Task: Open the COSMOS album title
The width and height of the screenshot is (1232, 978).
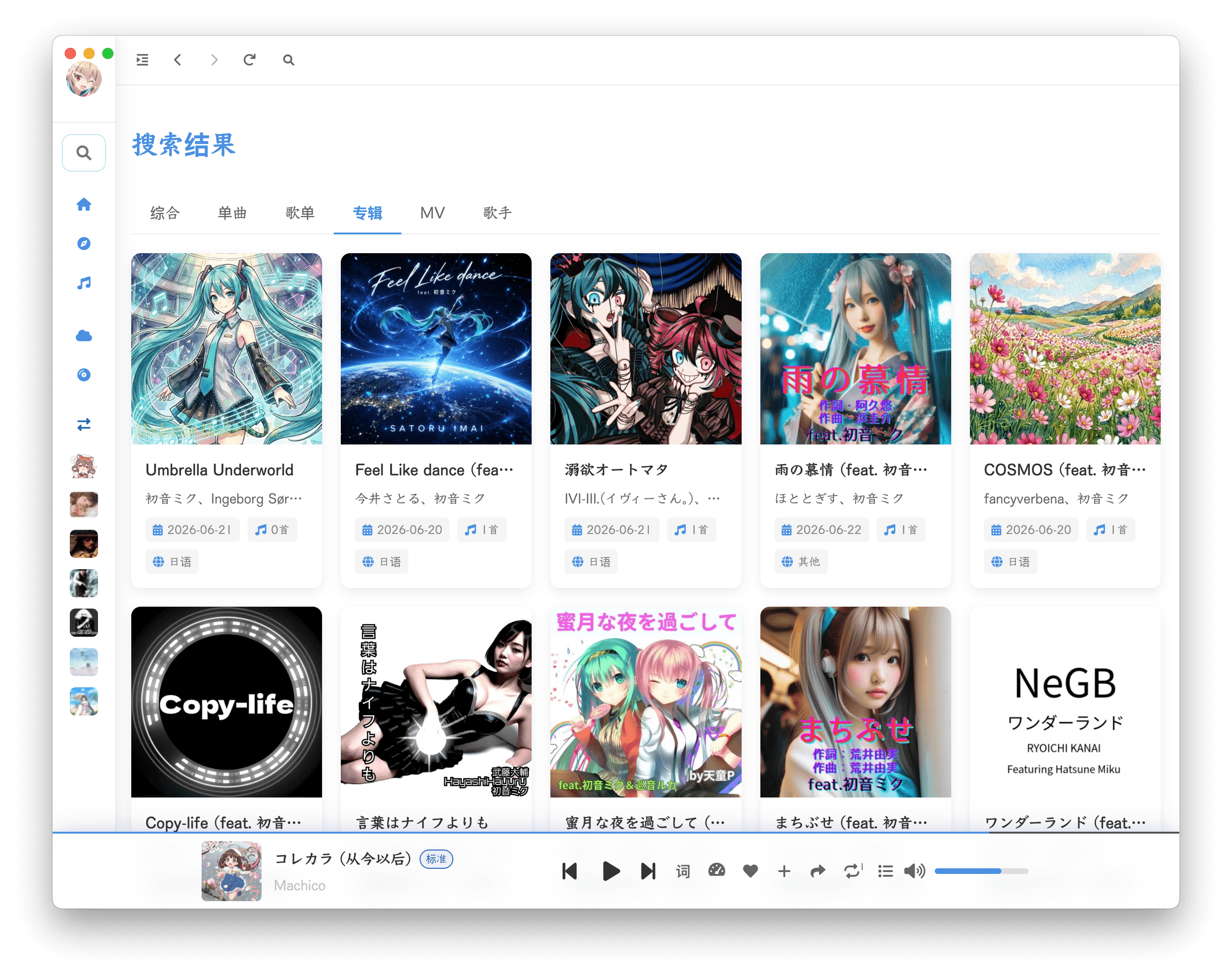Action: tap(1065, 470)
